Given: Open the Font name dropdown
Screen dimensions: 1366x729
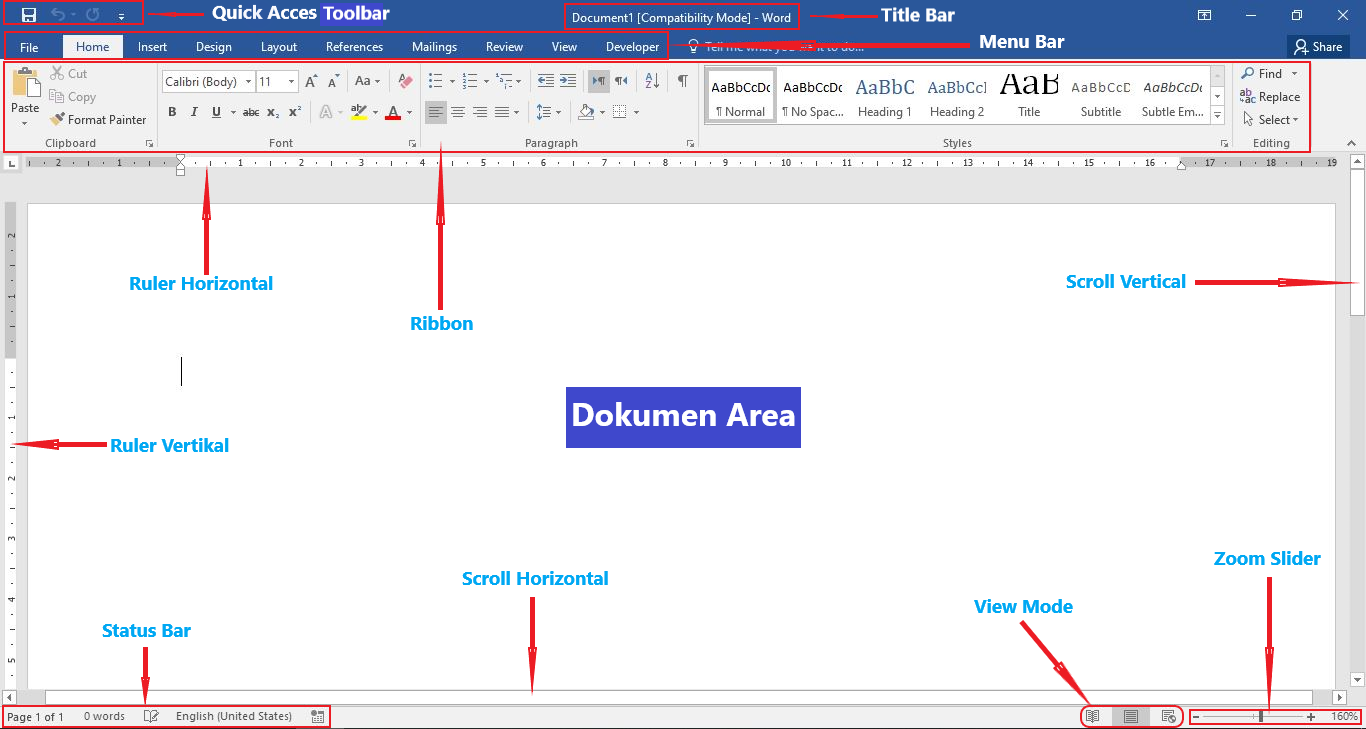Looking at the screenshot, I should [x=248, y=81].
